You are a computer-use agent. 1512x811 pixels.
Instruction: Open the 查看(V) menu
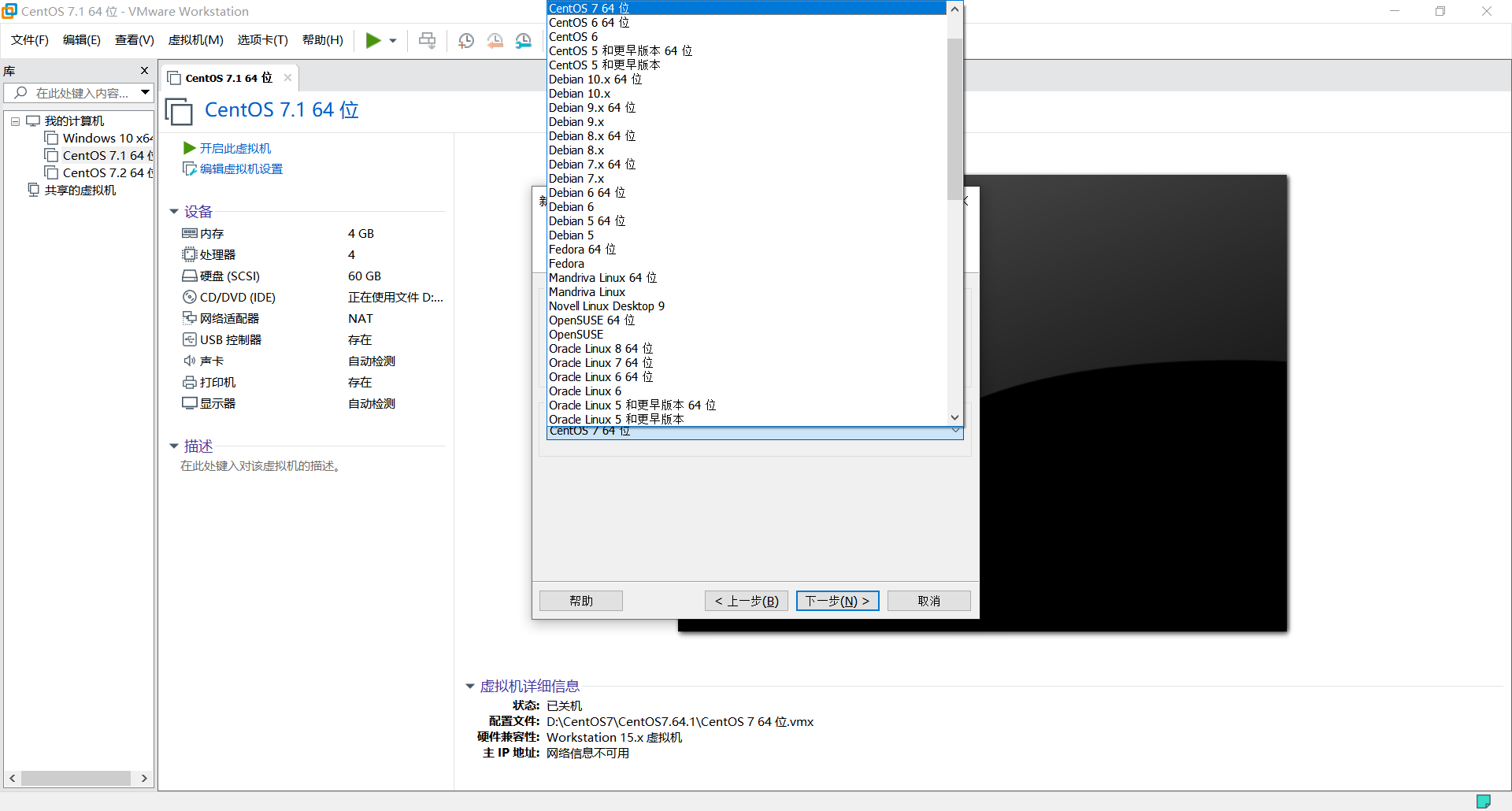coord(135,40)
